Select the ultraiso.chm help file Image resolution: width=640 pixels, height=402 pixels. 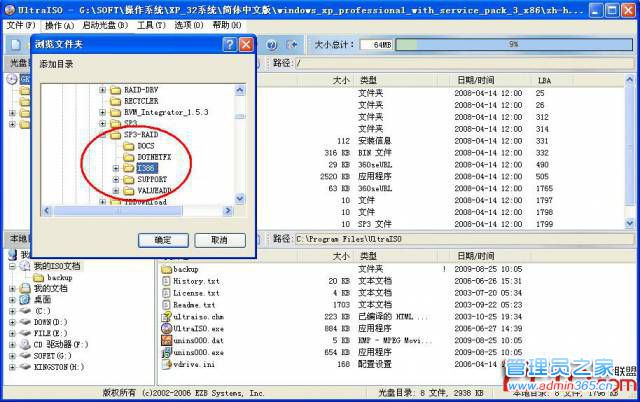pos(193,316)
